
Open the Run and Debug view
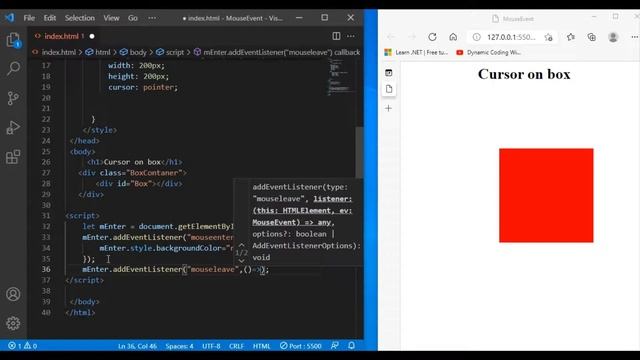tap(13, 127)
